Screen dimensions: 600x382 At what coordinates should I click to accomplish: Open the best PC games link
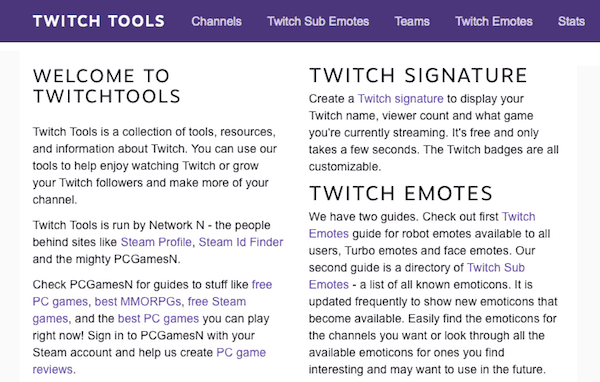158,318
